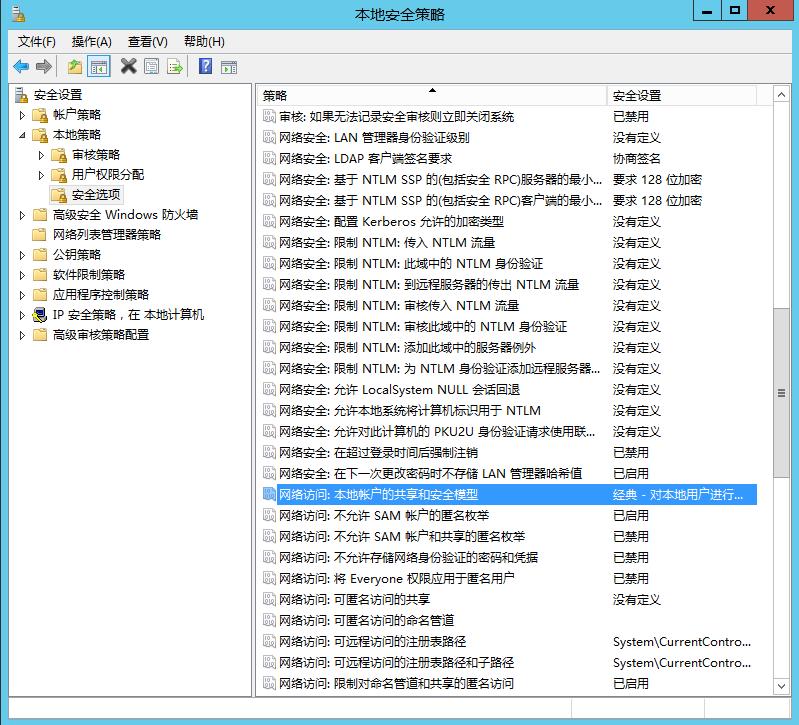The width and height of the screenshot is (799, 725).
Task: Click the 审核策略 folder icon
Action: click(59, 155)
